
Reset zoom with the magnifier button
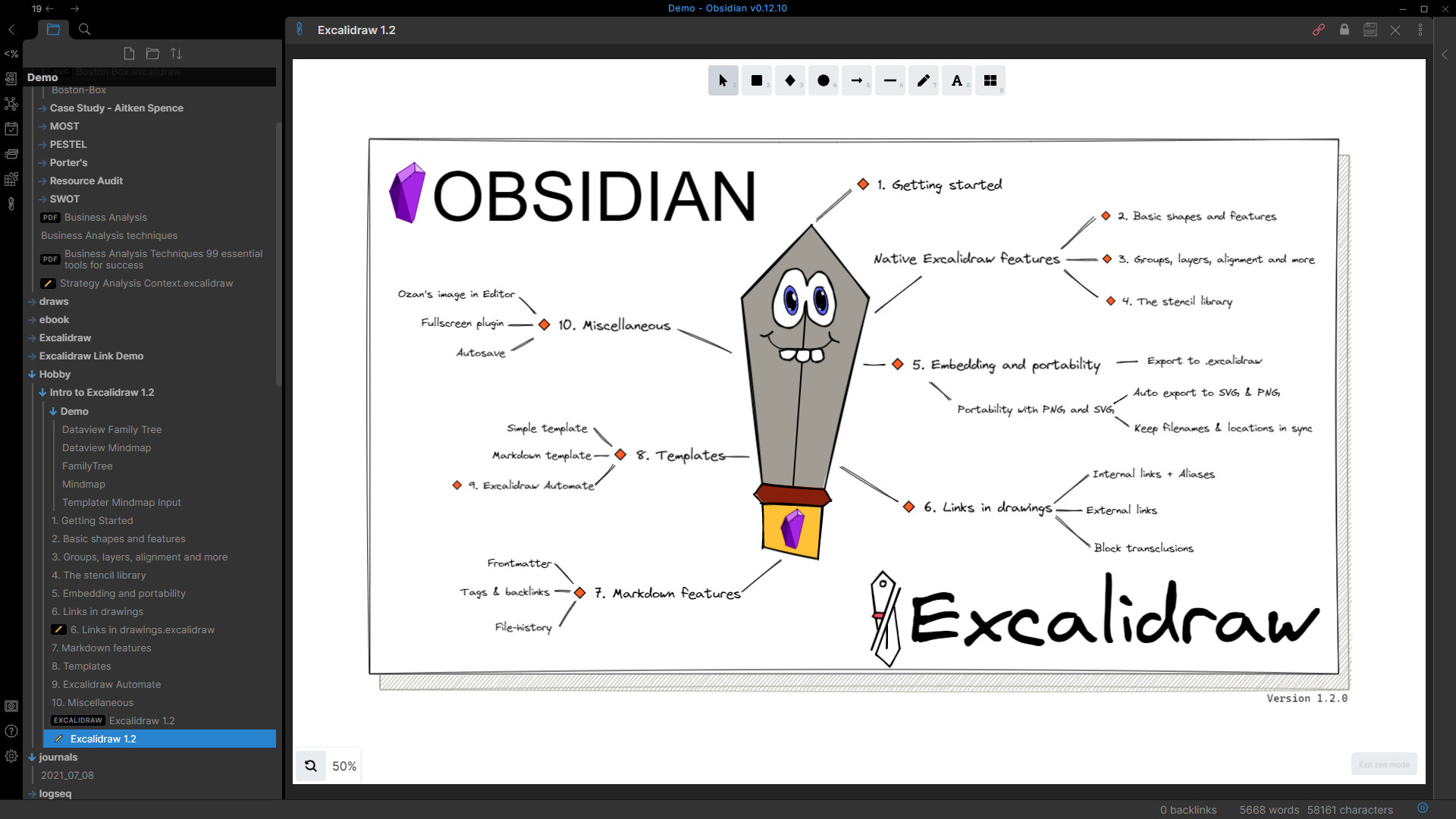311,766
